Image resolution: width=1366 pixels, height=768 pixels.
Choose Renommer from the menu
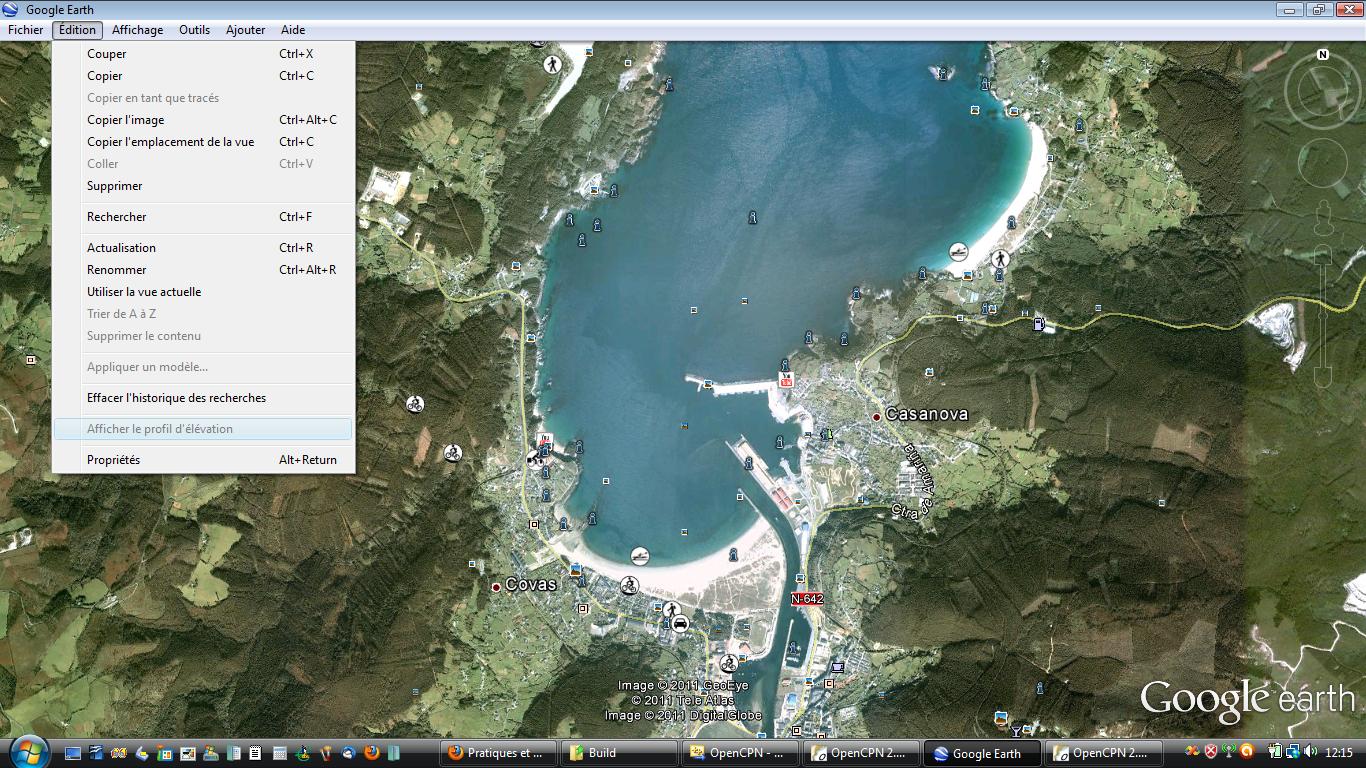tap(116, 270)
